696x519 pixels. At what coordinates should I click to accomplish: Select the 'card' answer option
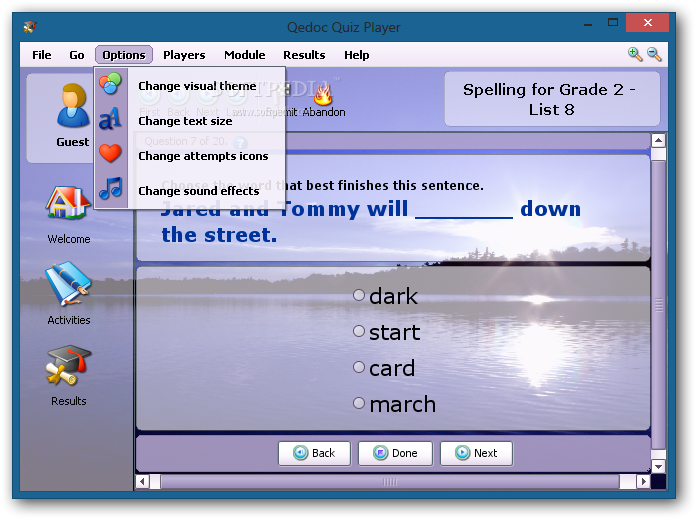384,368
